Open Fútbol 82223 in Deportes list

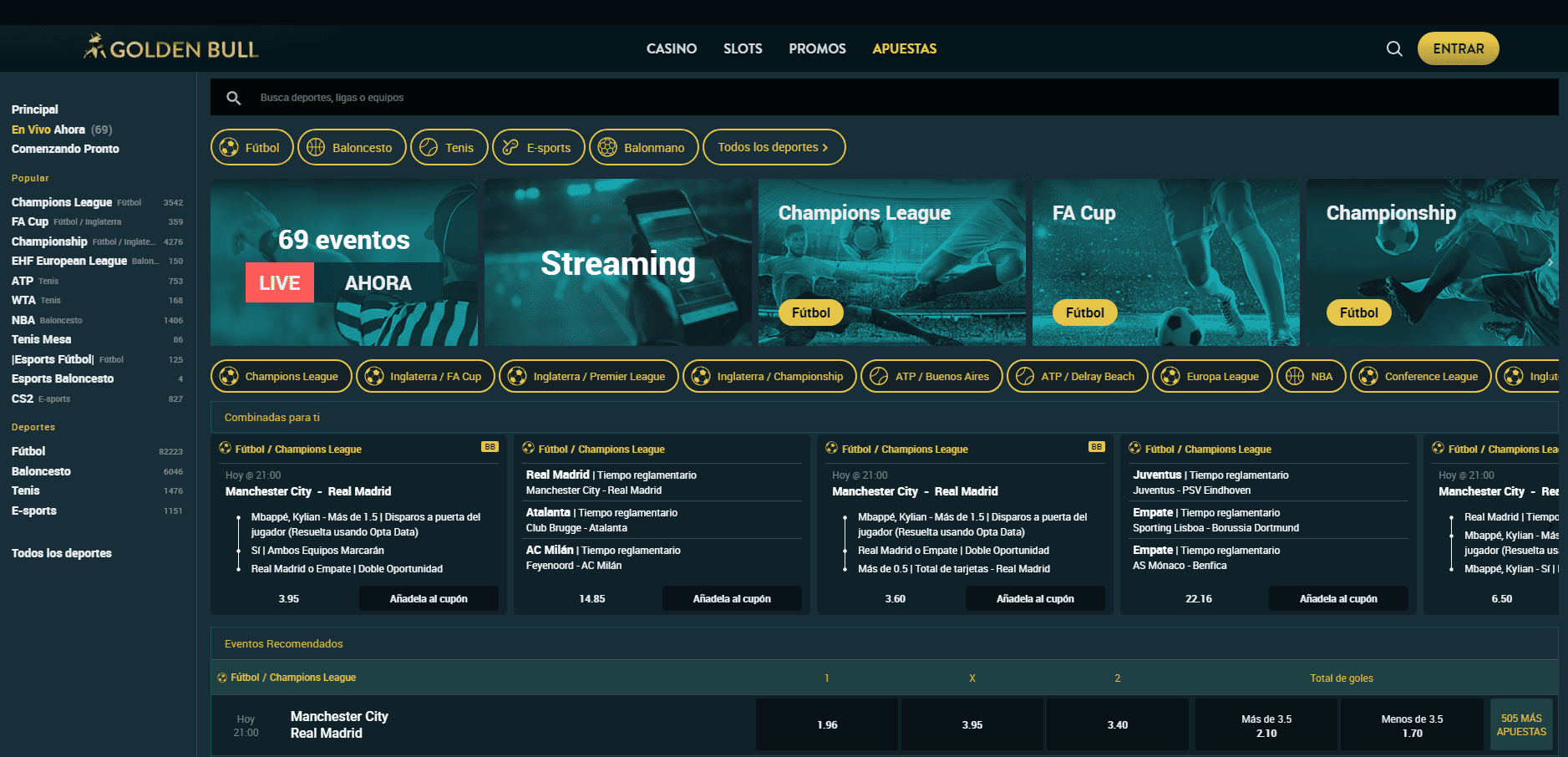pyautogui.click(x=97, y=451)
